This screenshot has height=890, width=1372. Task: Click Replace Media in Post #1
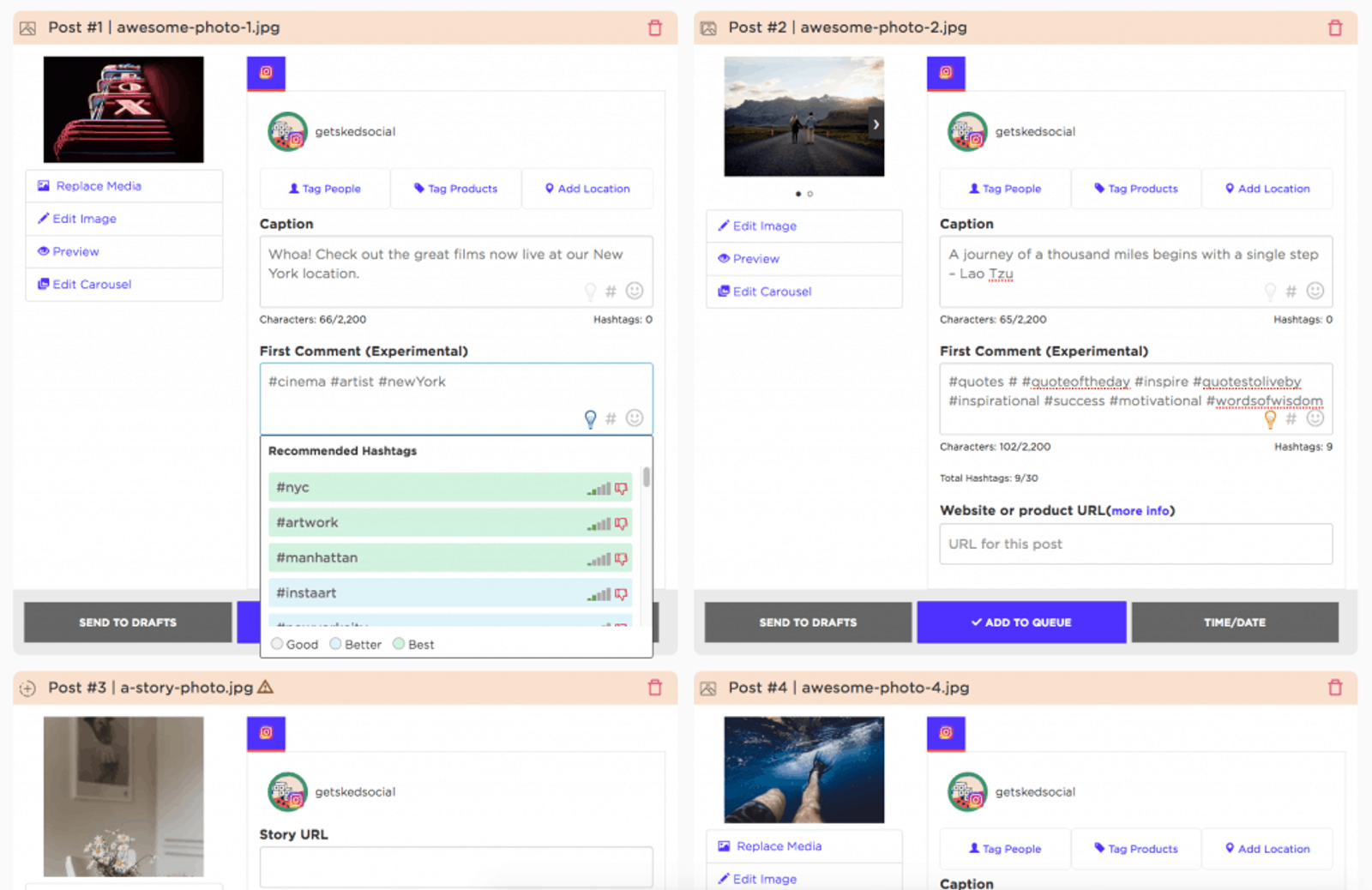click(x=124, y=186)
